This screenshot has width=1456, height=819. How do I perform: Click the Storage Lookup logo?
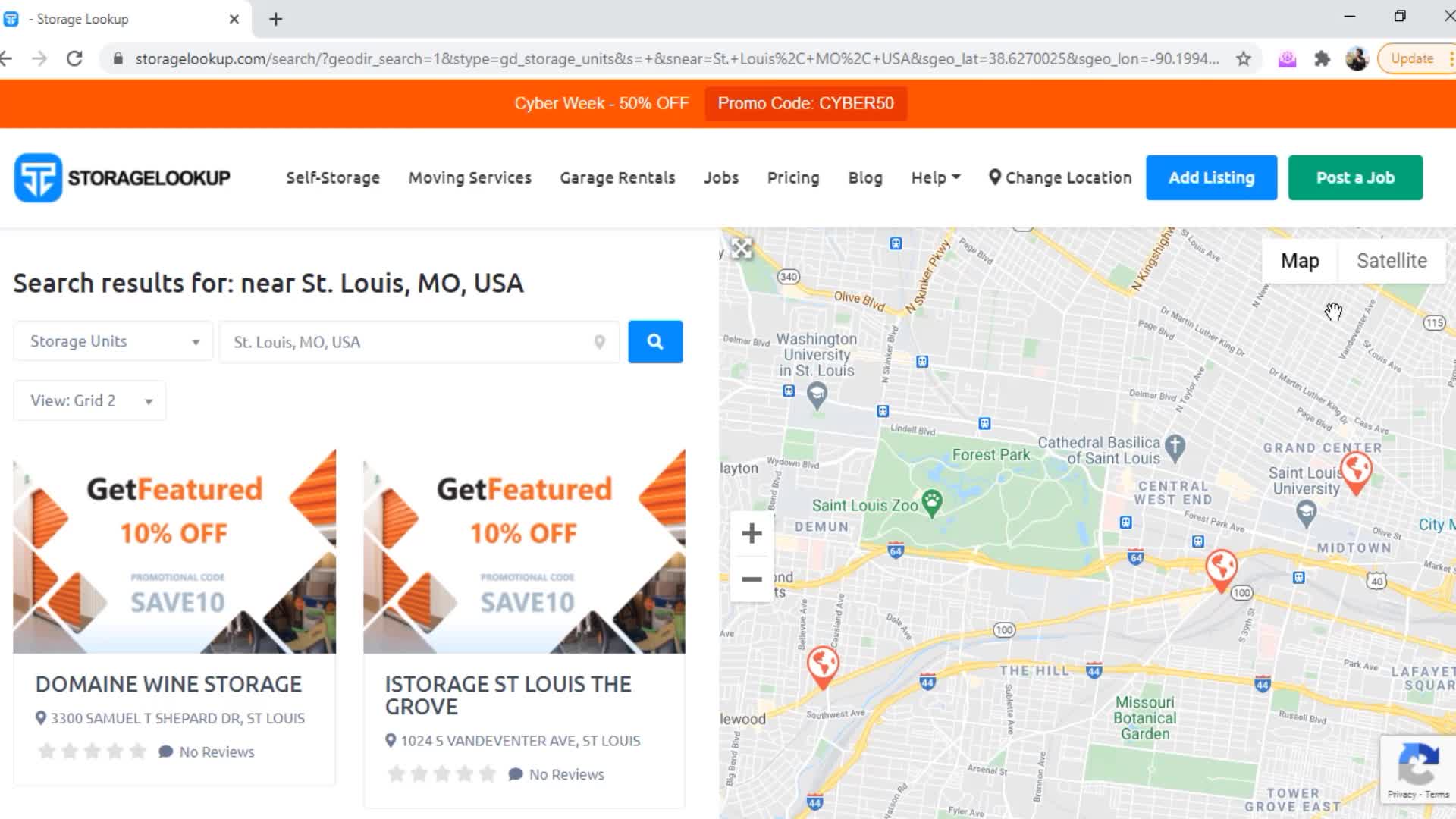pos(121,177)
